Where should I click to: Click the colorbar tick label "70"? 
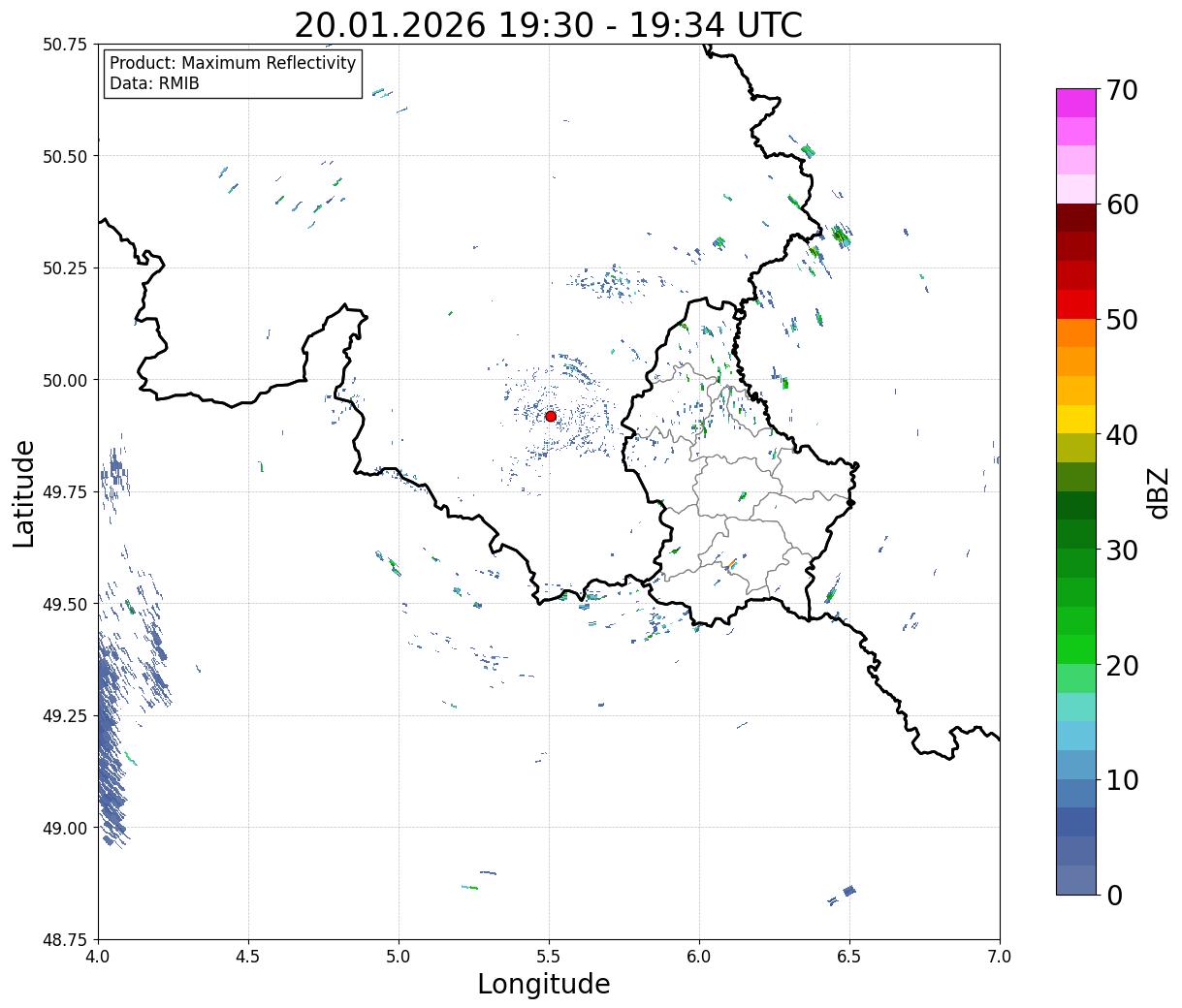tap(1122, 90)
